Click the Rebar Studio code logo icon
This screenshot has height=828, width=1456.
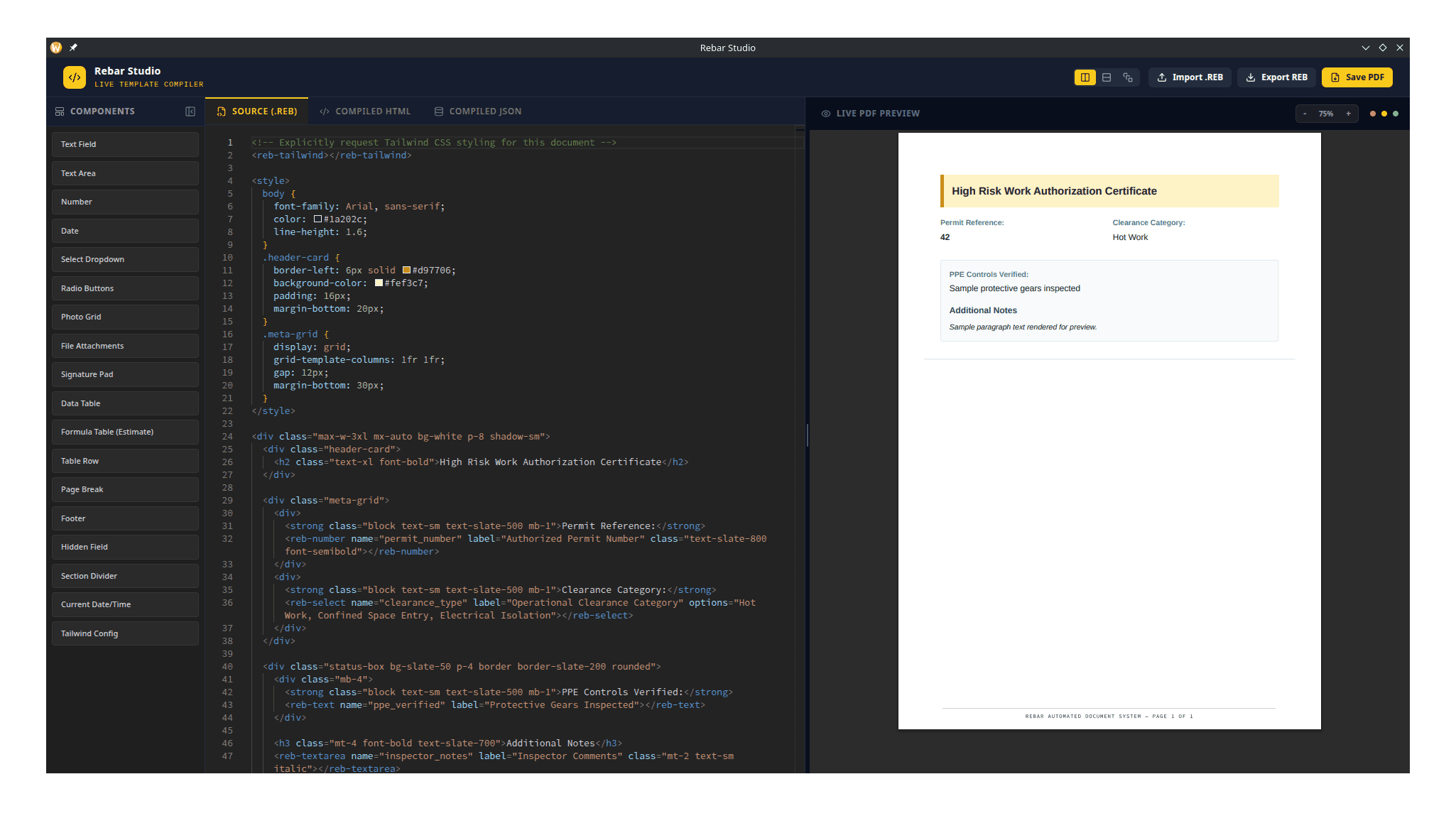coord(74,77)
